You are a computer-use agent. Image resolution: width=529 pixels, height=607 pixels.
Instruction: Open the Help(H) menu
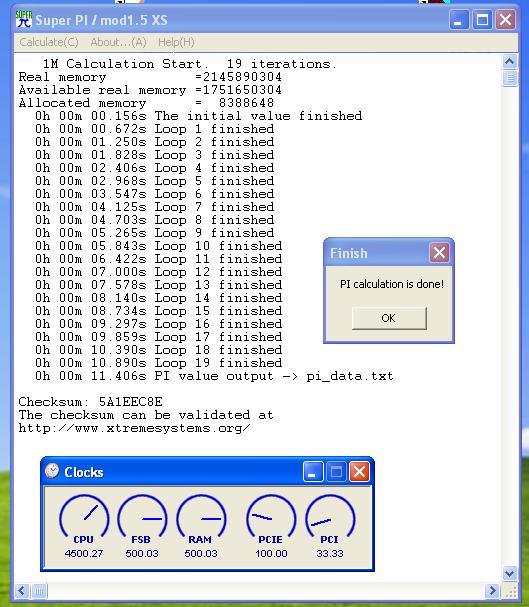[x=176, y=42]
